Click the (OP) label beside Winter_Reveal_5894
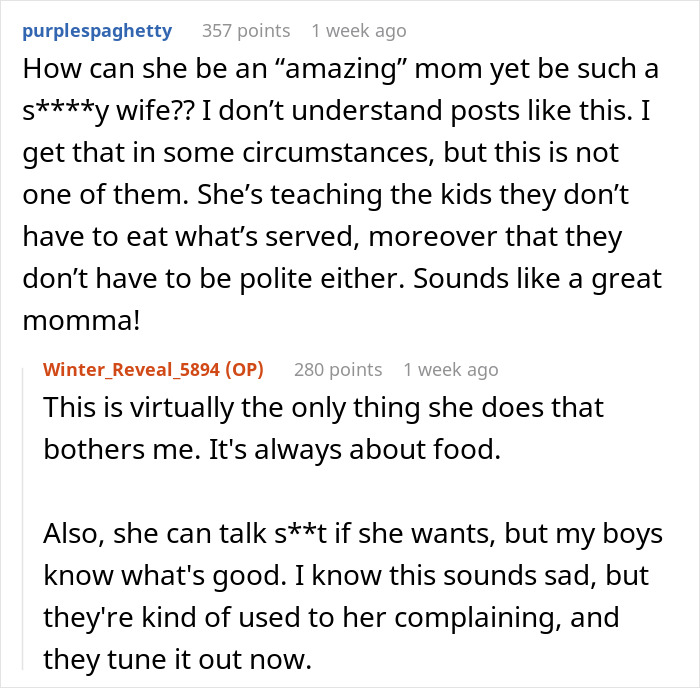This screenshot has height=688, width=700. (238, 369)
